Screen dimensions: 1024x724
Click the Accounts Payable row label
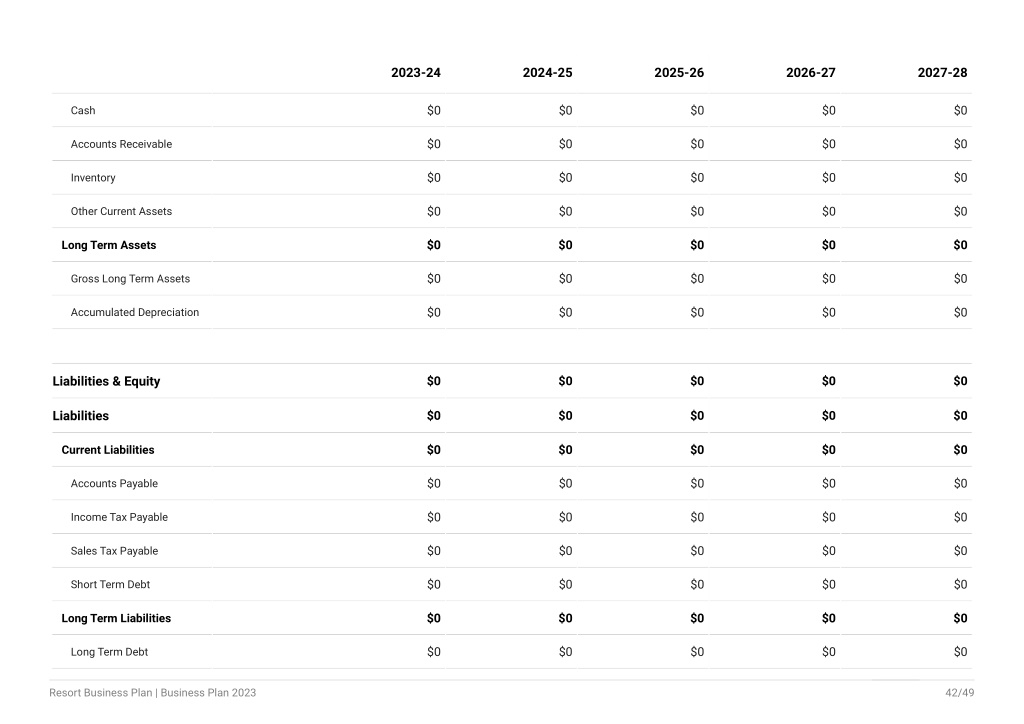[x=114, y=484]
